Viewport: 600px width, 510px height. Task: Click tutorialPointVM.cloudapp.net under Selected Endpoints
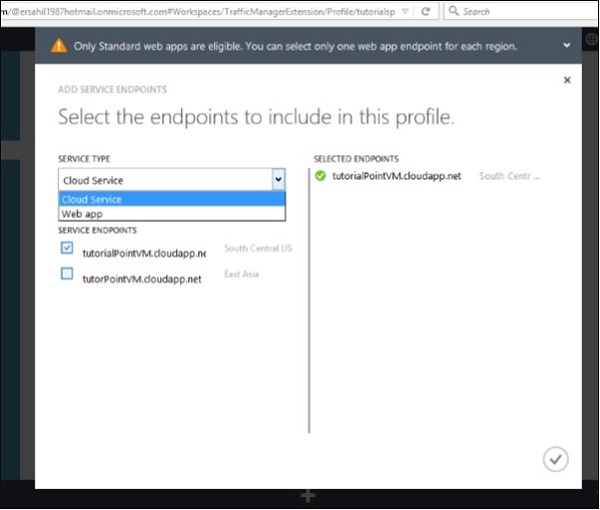coord(397,176)
